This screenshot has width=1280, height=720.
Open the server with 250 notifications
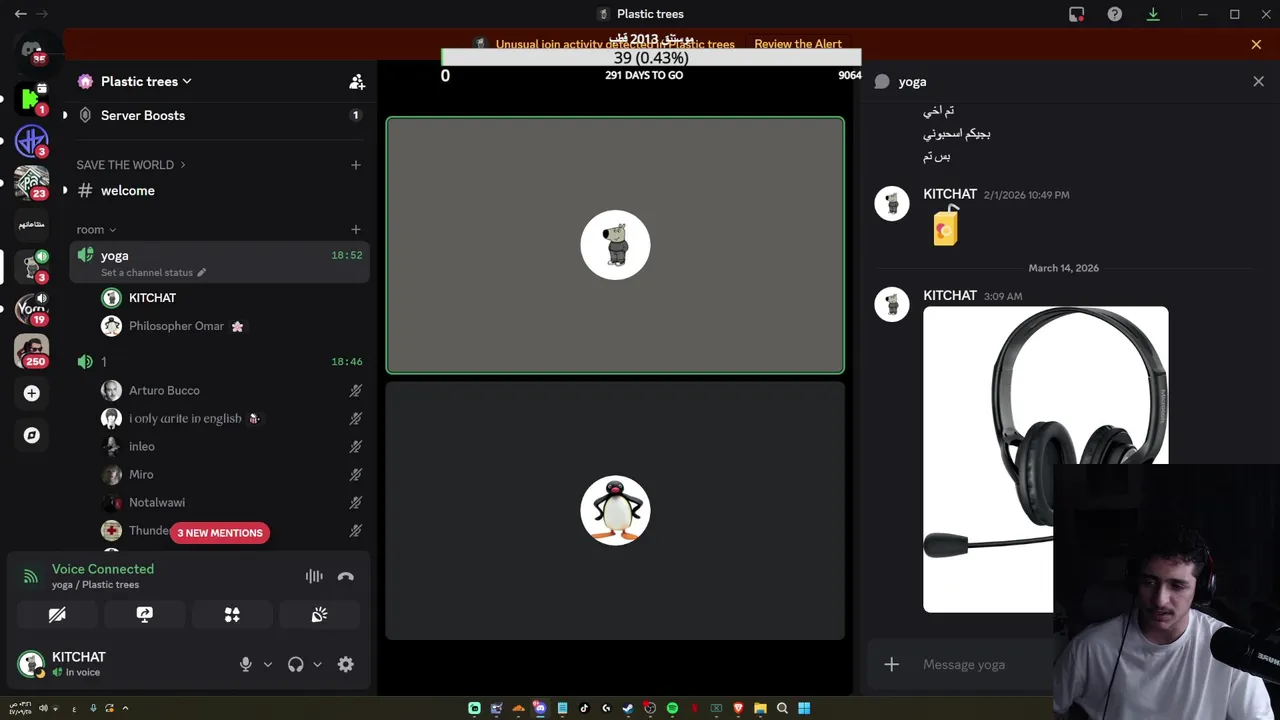31,350
